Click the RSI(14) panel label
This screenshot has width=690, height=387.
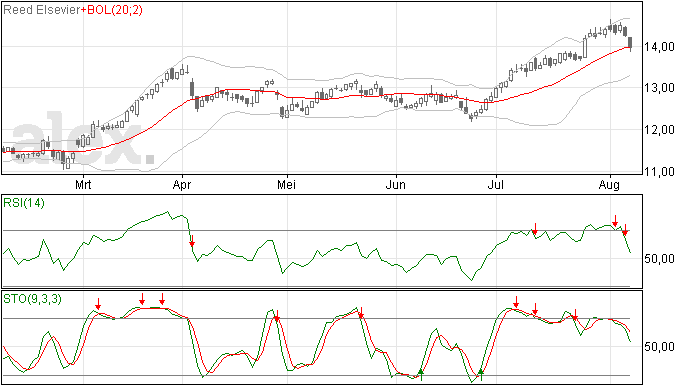pyautogui.click(x=24, y=203)
